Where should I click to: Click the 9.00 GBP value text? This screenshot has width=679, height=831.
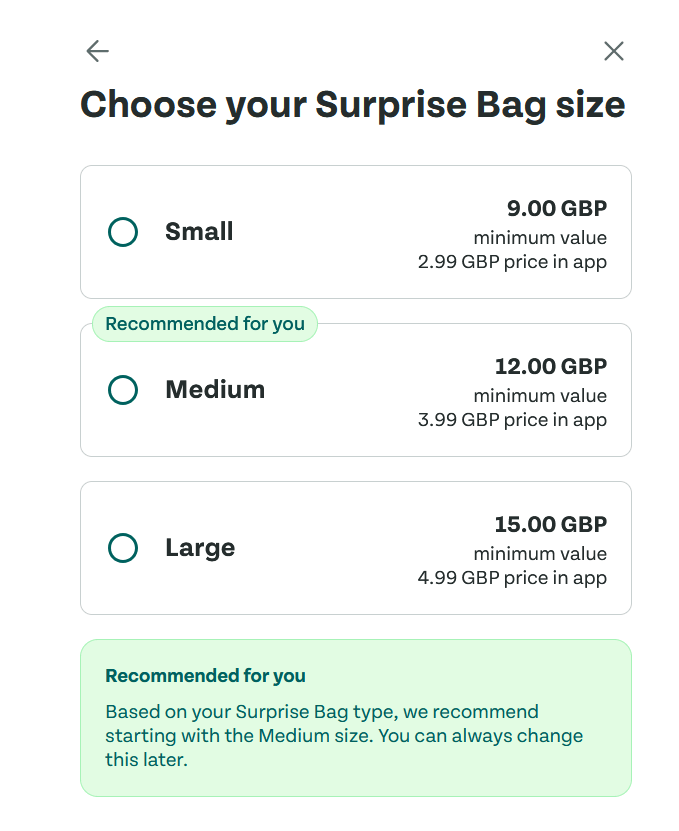point(557,209)
